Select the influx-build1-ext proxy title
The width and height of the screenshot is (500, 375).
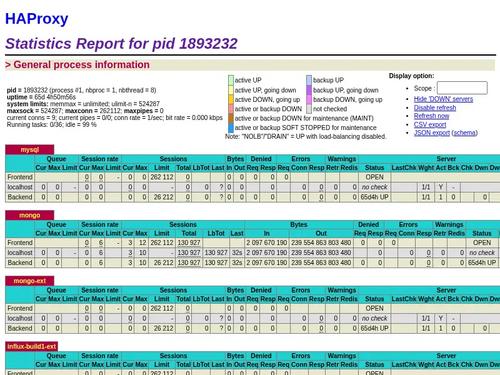(x=32, y=346)
